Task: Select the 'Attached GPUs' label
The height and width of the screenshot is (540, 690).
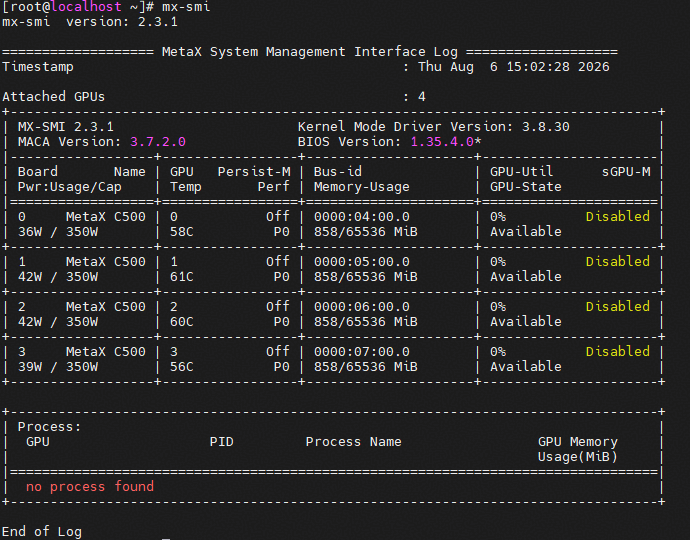Action: [x=54, y=96]
